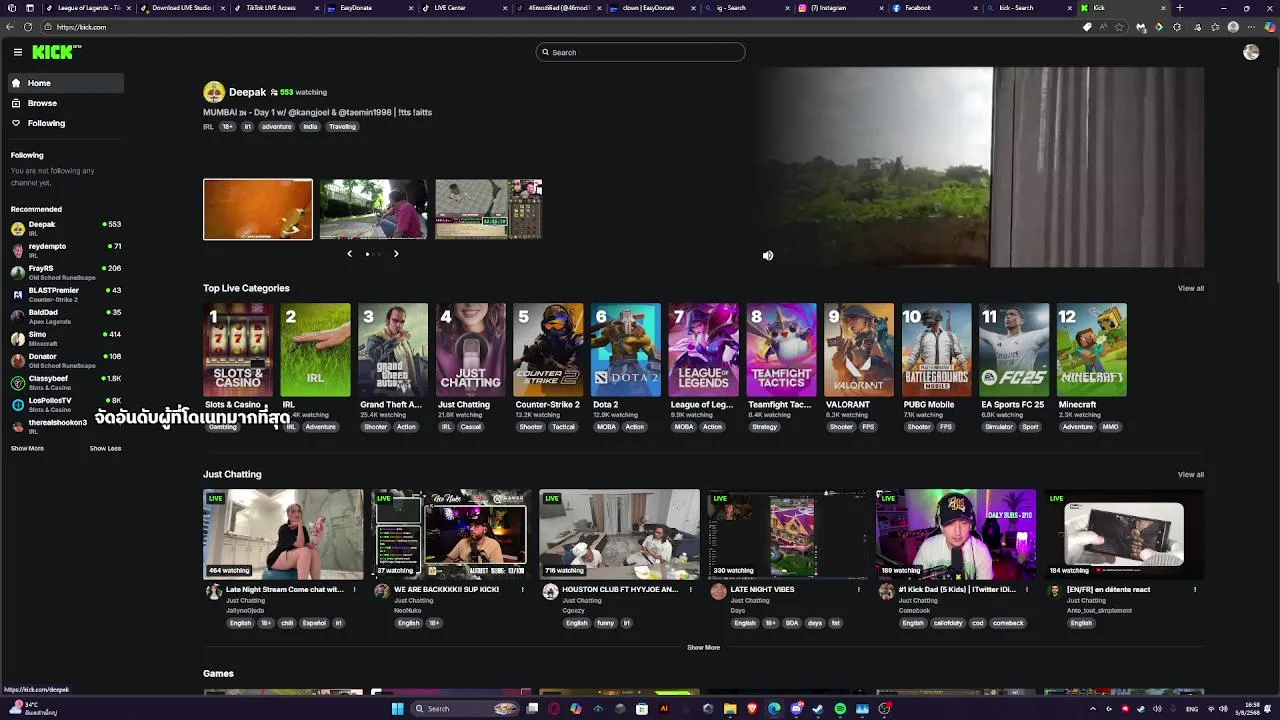Open File Explorer from the taskbar
The width and height of the screenshot is (1280, 720).
tap(730, 709)
